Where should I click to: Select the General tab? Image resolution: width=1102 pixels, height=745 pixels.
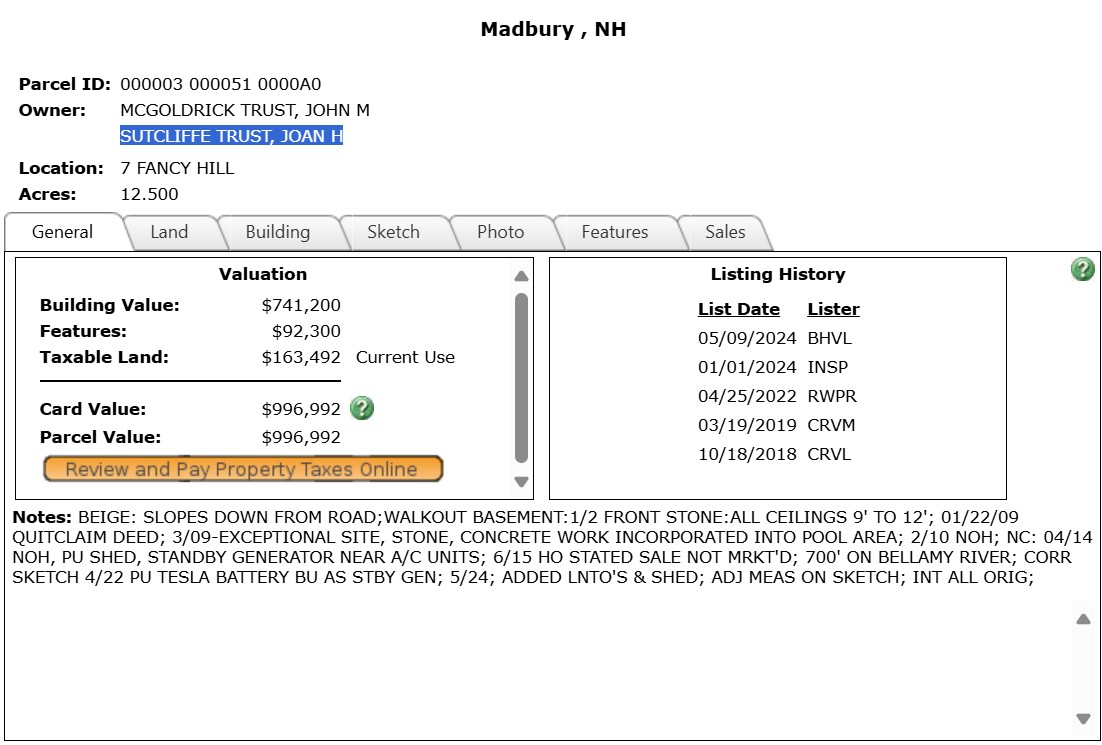(x=62, y=232)
